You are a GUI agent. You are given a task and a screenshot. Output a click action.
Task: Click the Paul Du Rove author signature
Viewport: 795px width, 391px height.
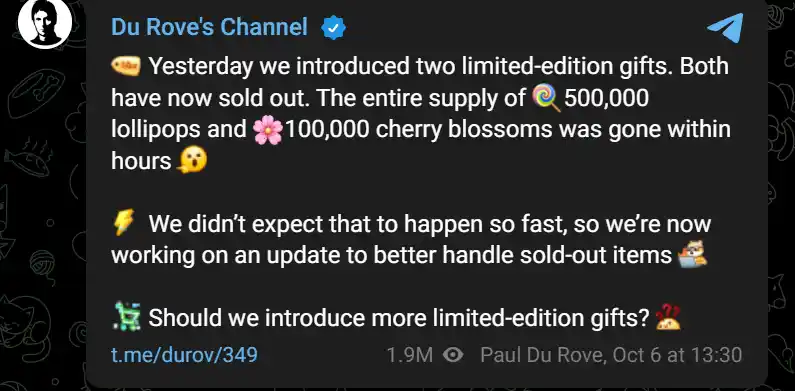pyautogui.click(x=543, y=355)
